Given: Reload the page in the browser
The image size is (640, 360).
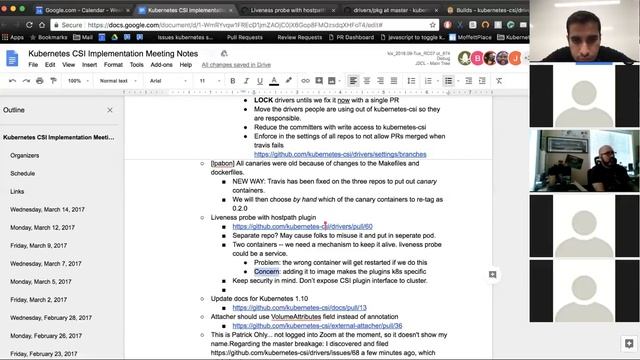Looking at the screenshot, I should [x=29, y=25].
